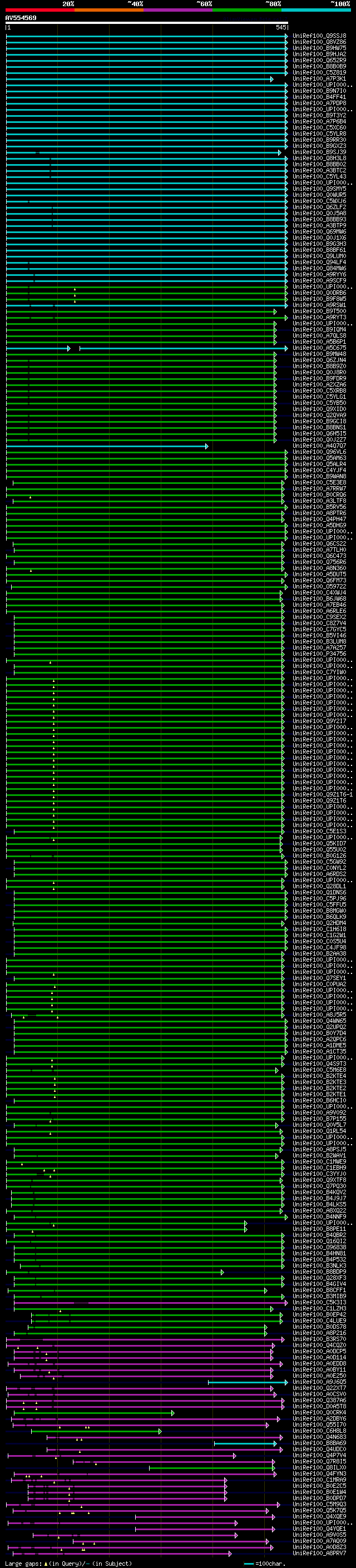This screenshot has width=356, height=1568.
Task: Click the UniRef100_C4JF98 label
Action: 319,947
